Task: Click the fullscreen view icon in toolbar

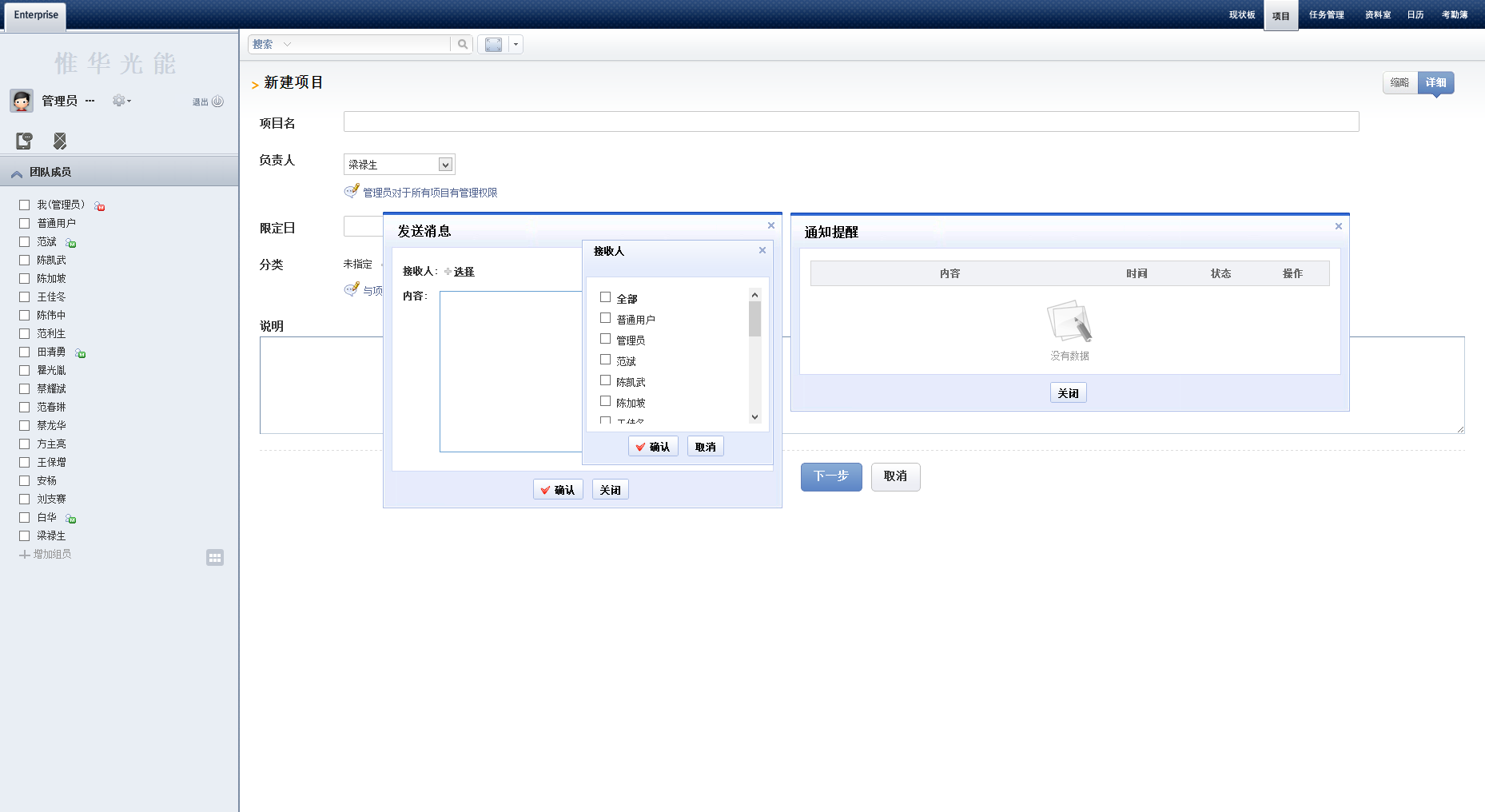Action: (493, 45)
